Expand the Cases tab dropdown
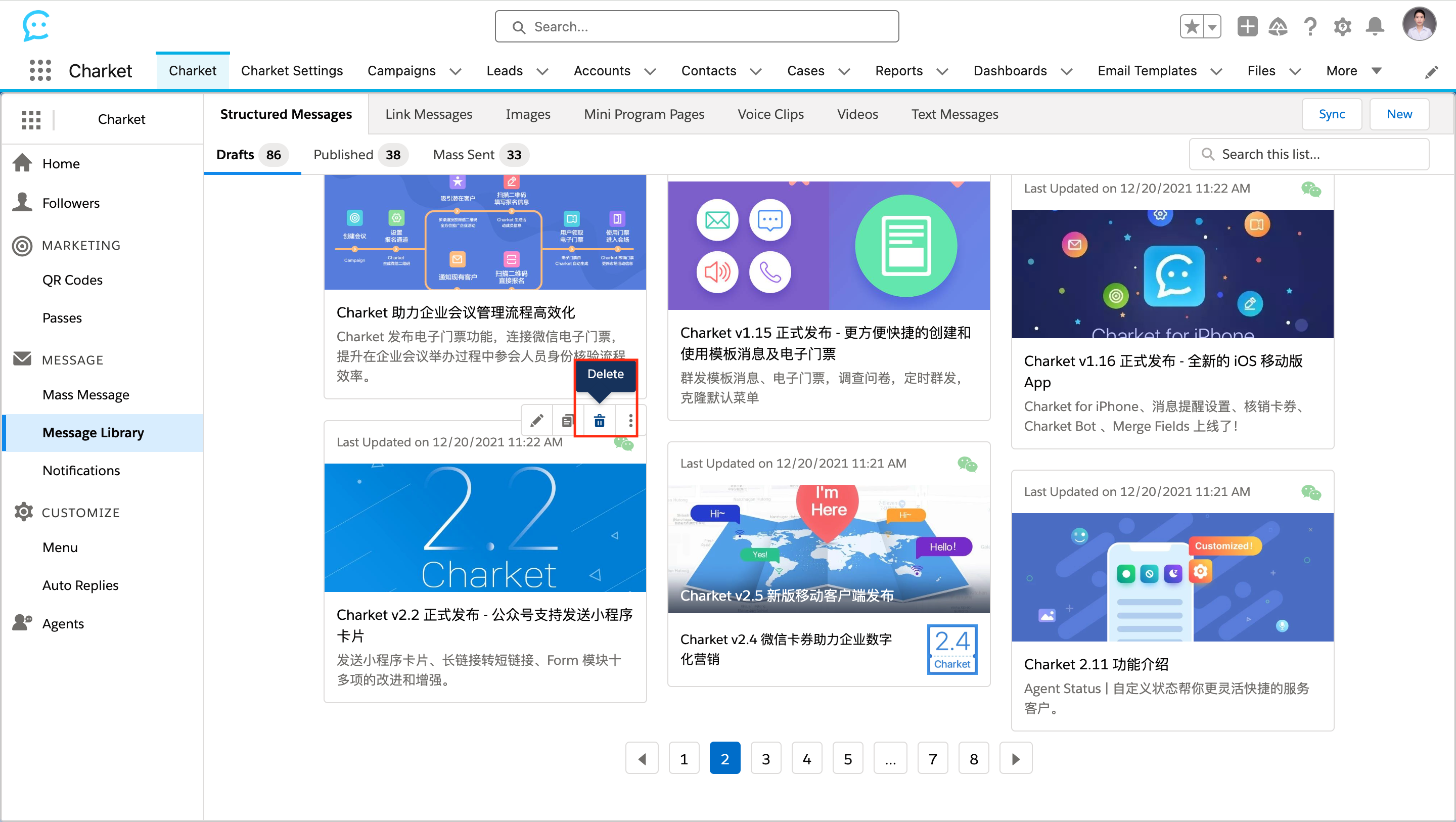This screenshot has width=1456, height=822. coord(844,71)
